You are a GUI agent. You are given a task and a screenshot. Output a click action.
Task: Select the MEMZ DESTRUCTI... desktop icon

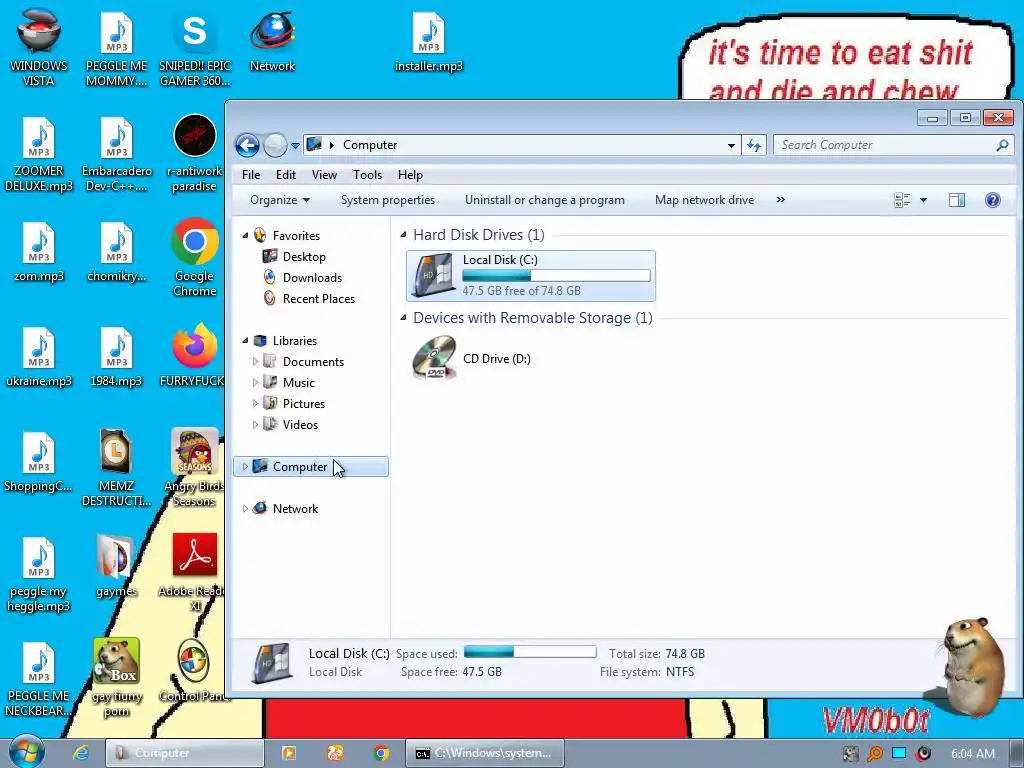[116, 468]
